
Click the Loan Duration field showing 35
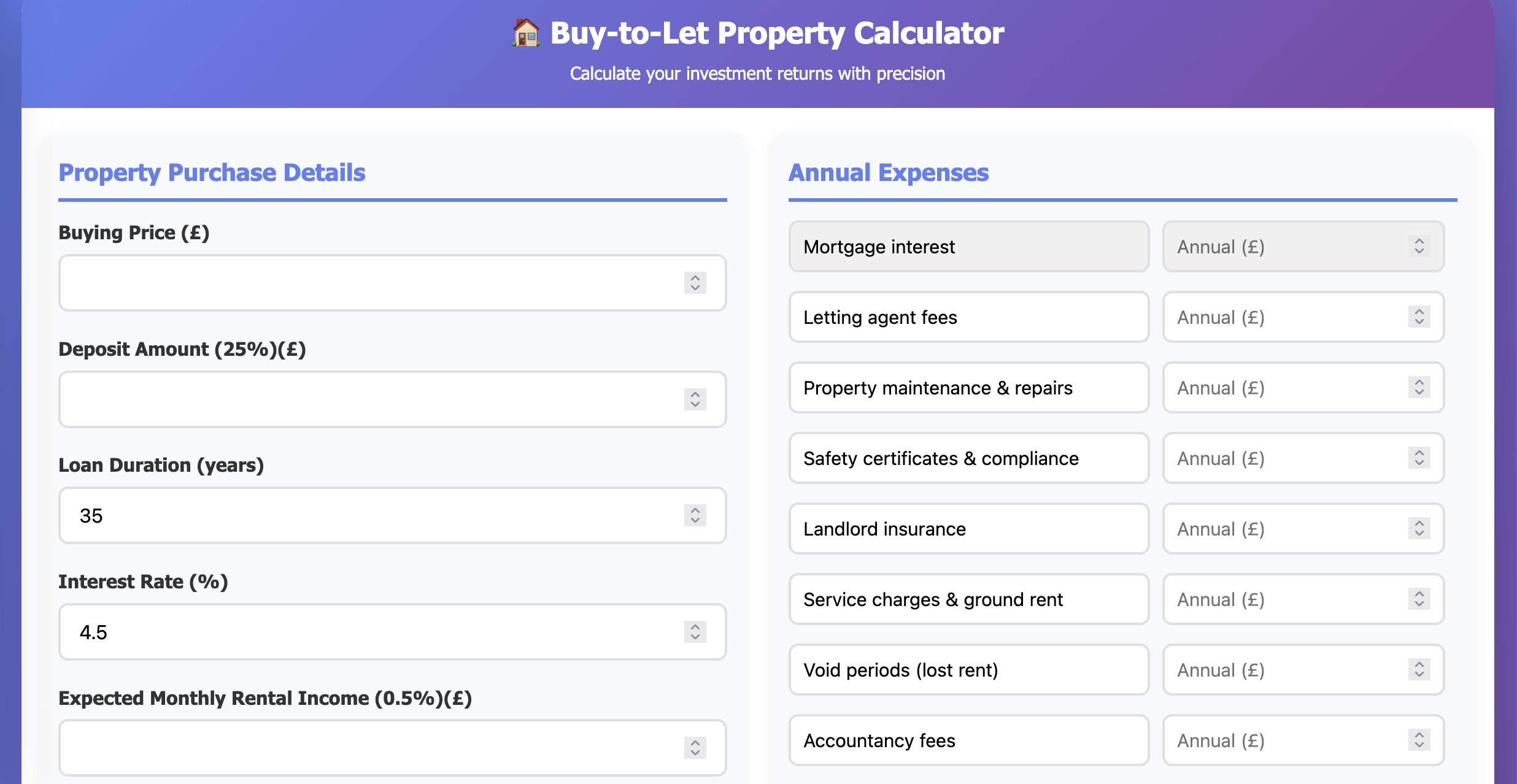click(x=368, y=515)
